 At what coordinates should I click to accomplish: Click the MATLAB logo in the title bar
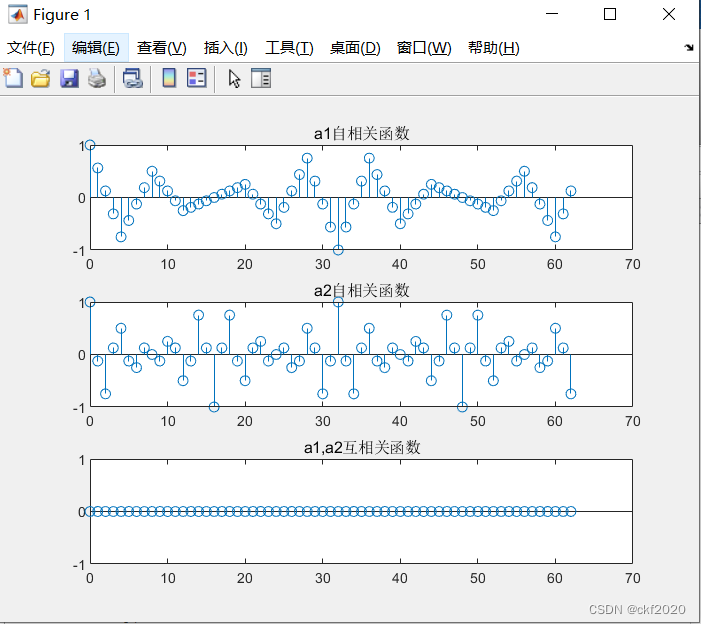click(x=18, y=14)
